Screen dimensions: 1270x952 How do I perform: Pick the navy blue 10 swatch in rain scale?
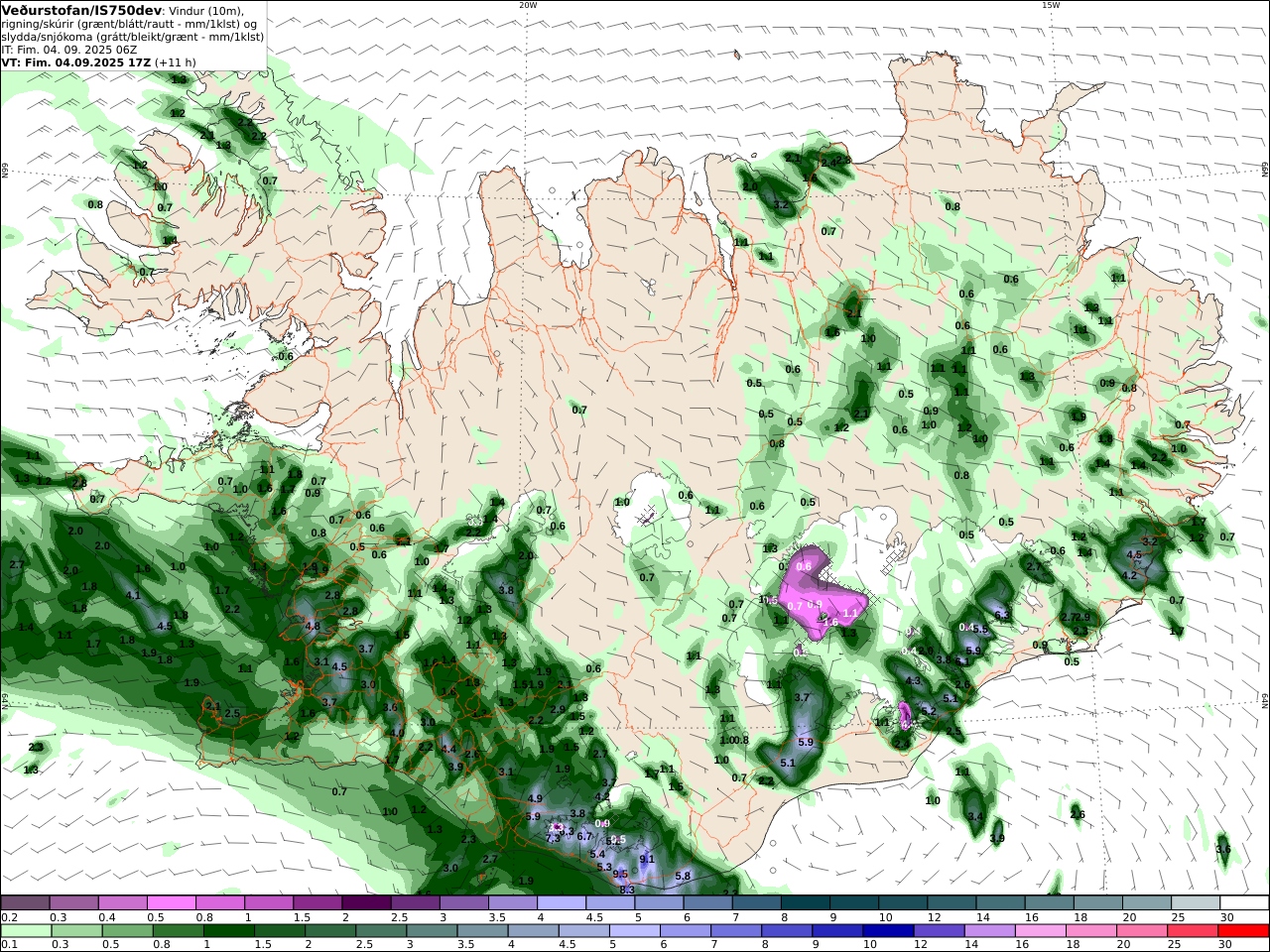(x=887, y=931)
